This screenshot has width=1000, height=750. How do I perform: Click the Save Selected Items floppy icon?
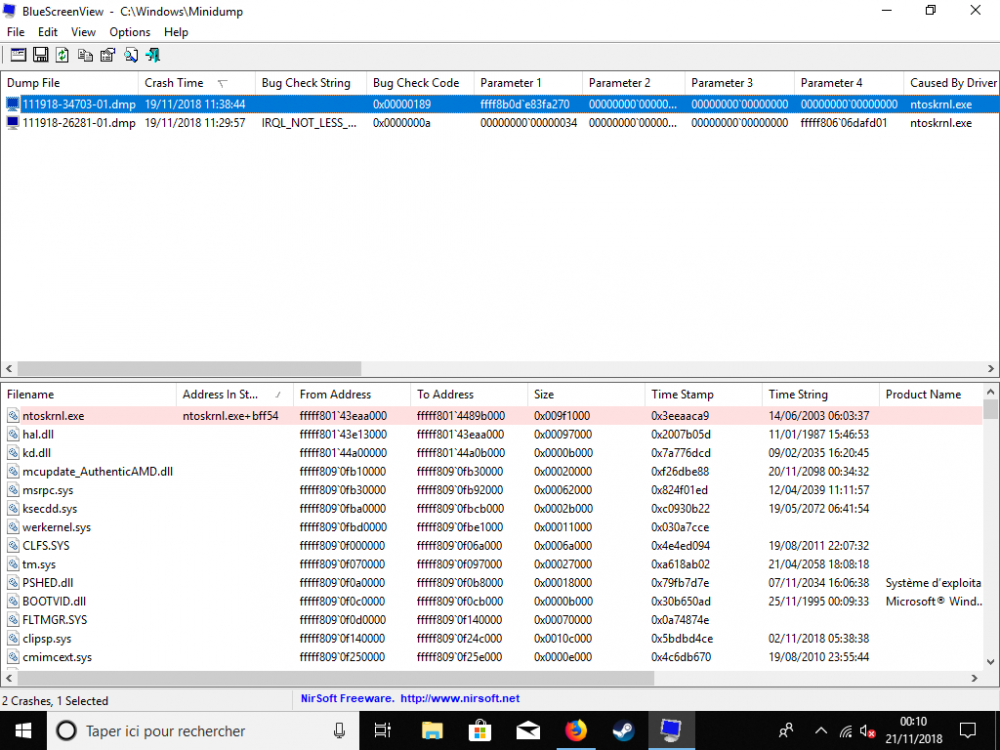click(41, 55)
